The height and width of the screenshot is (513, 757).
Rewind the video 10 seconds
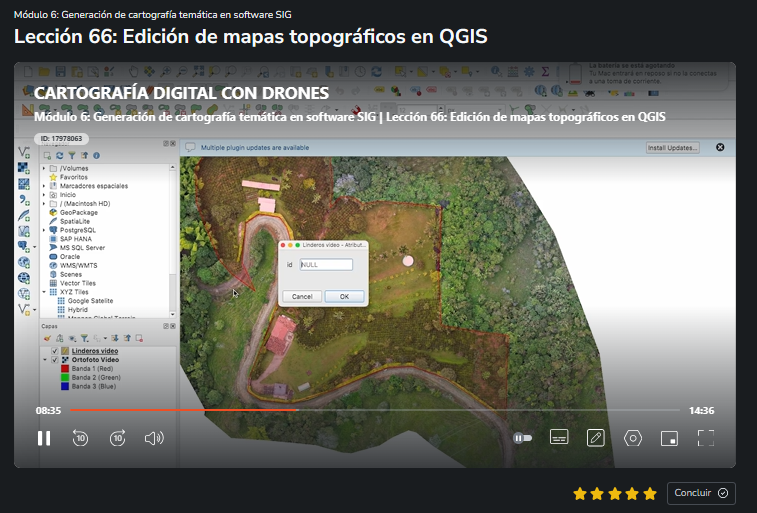point(81,438)
